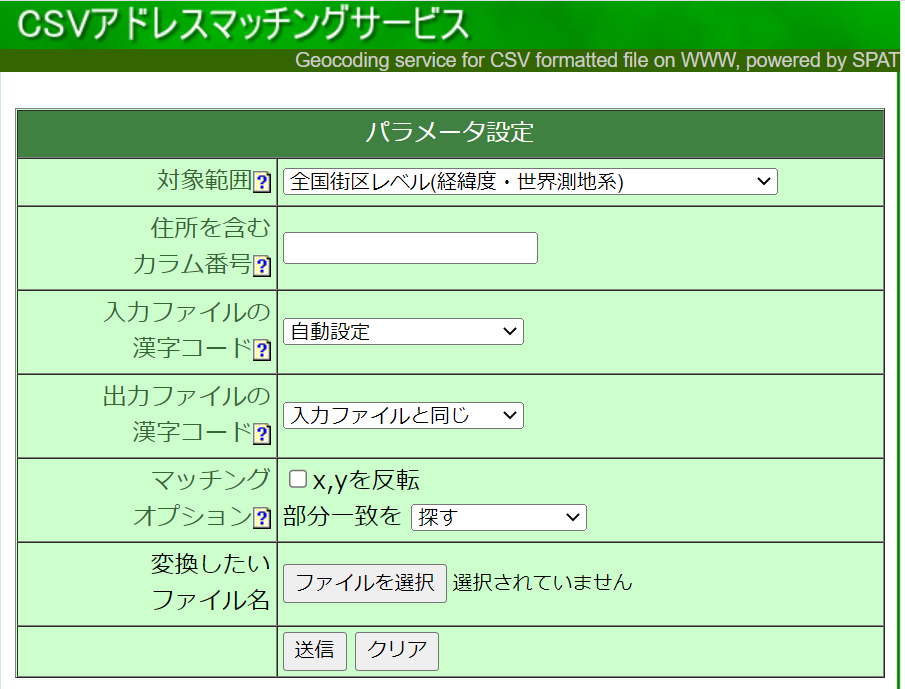The width and height of the screenshot is (905, 689).
Task: Click the 選択されていません file status text
Action: click(x=543, y=582)
